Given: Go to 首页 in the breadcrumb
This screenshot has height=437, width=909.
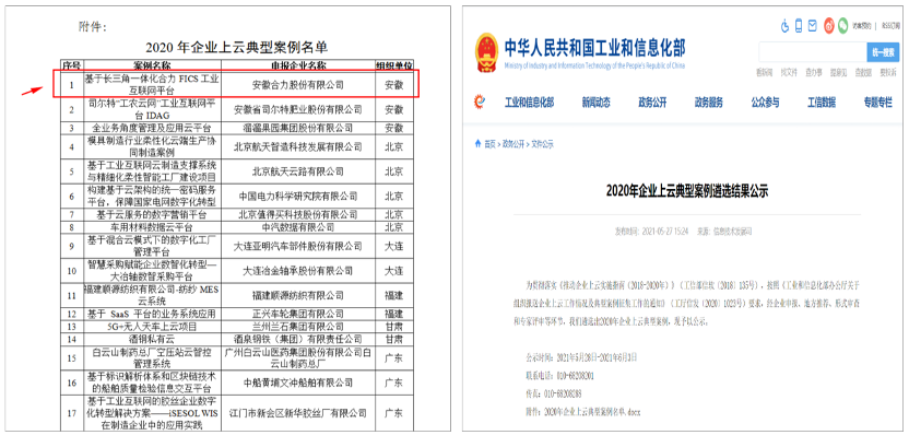Looking at the screenshot, I should pyautogui.click(x=490, y=144).
